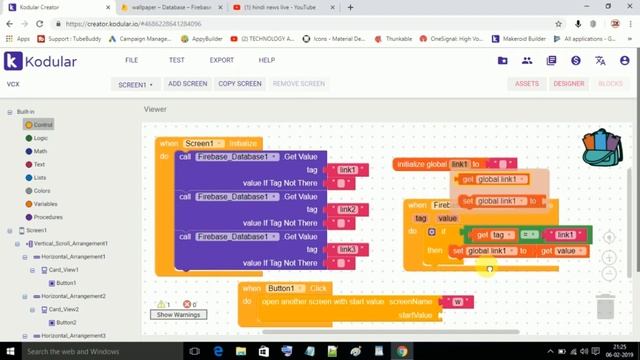Collapse the Screen1 tree node
This screenshot has height=360, width=640.
[10, 231]
